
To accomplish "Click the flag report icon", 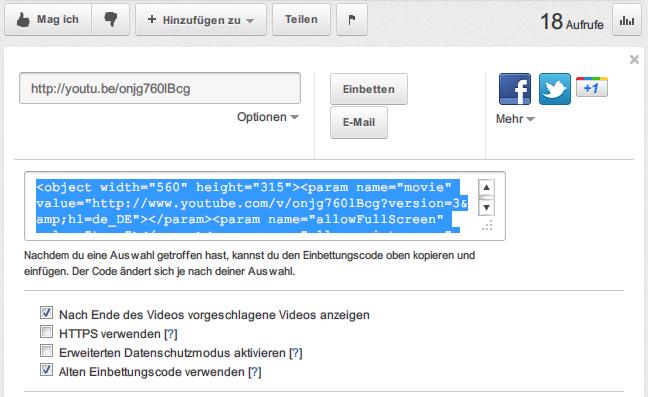I will tap(352, 19).
